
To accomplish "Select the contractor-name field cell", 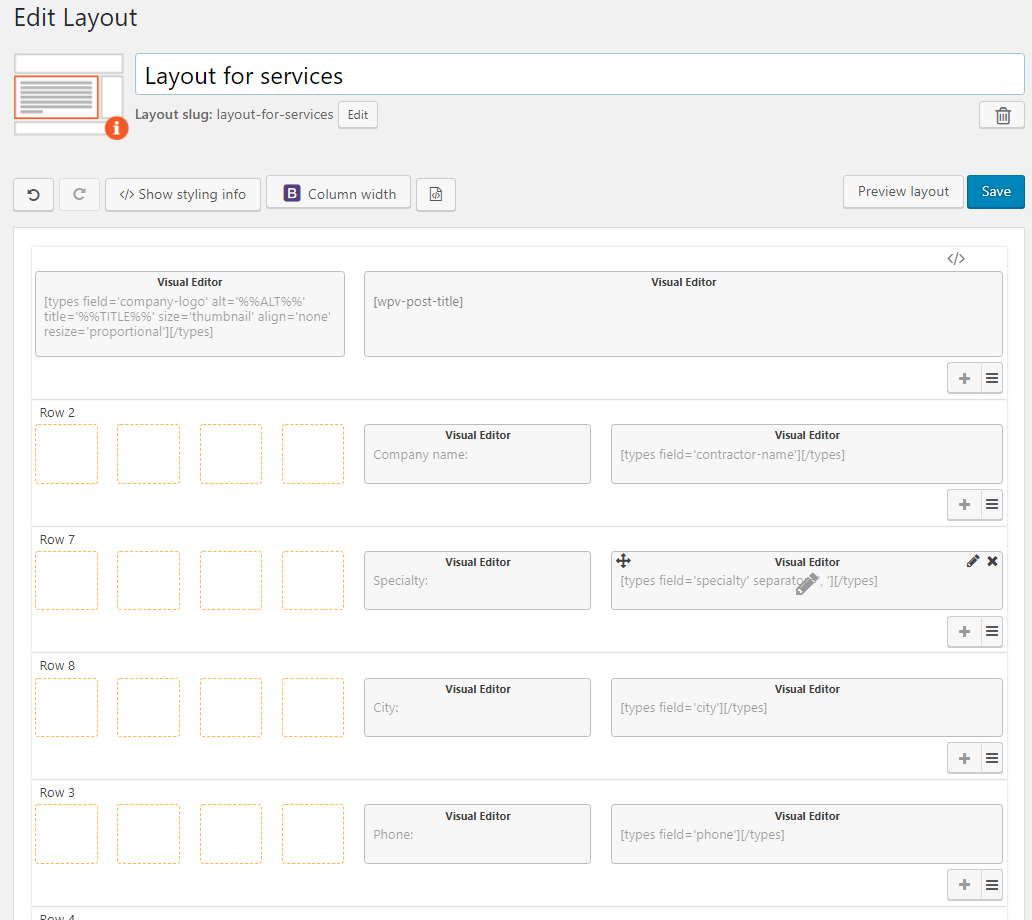I will tap(807, 454).
